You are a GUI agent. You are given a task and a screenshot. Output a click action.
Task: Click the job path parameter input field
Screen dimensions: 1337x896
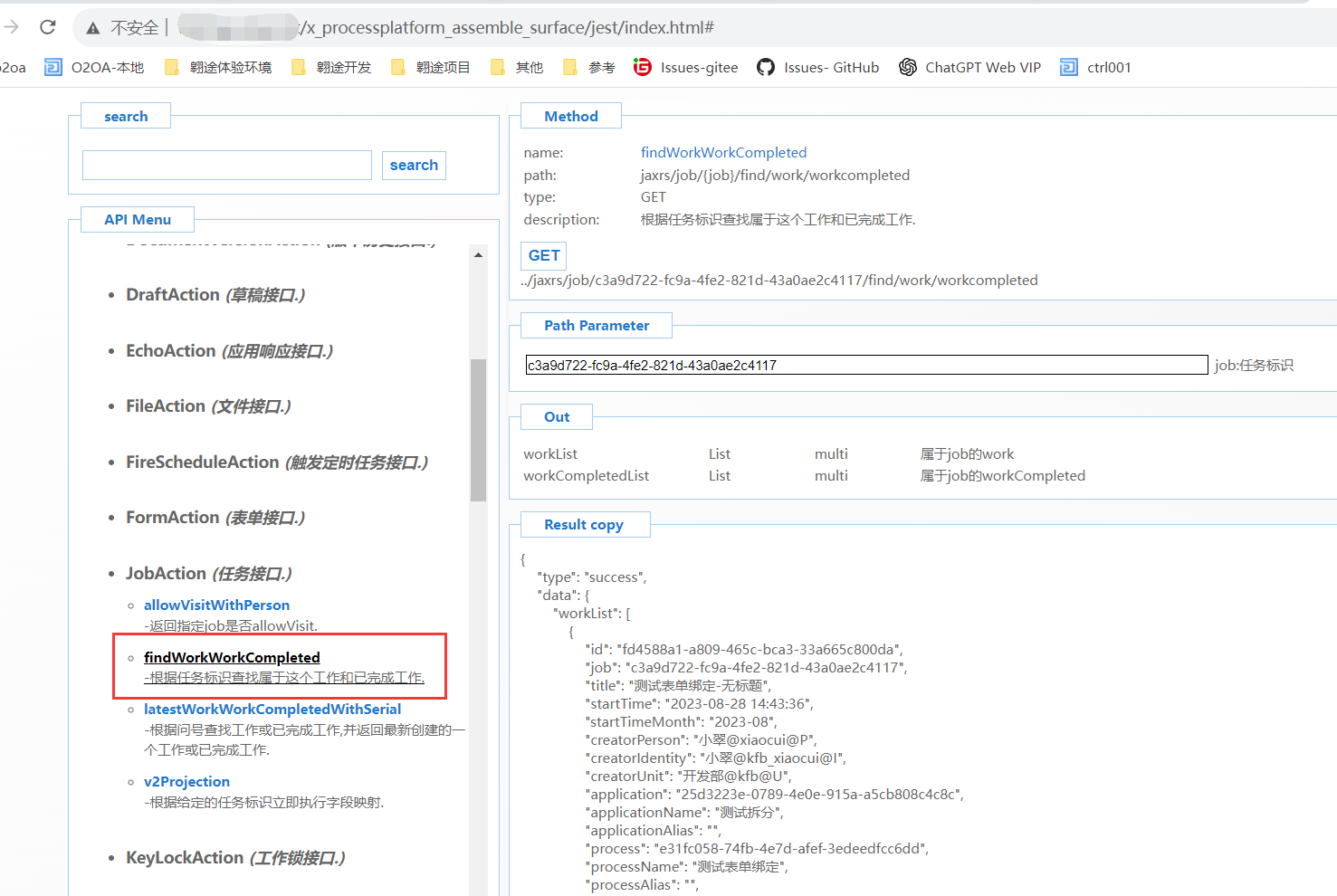click(x=865, y=365)
